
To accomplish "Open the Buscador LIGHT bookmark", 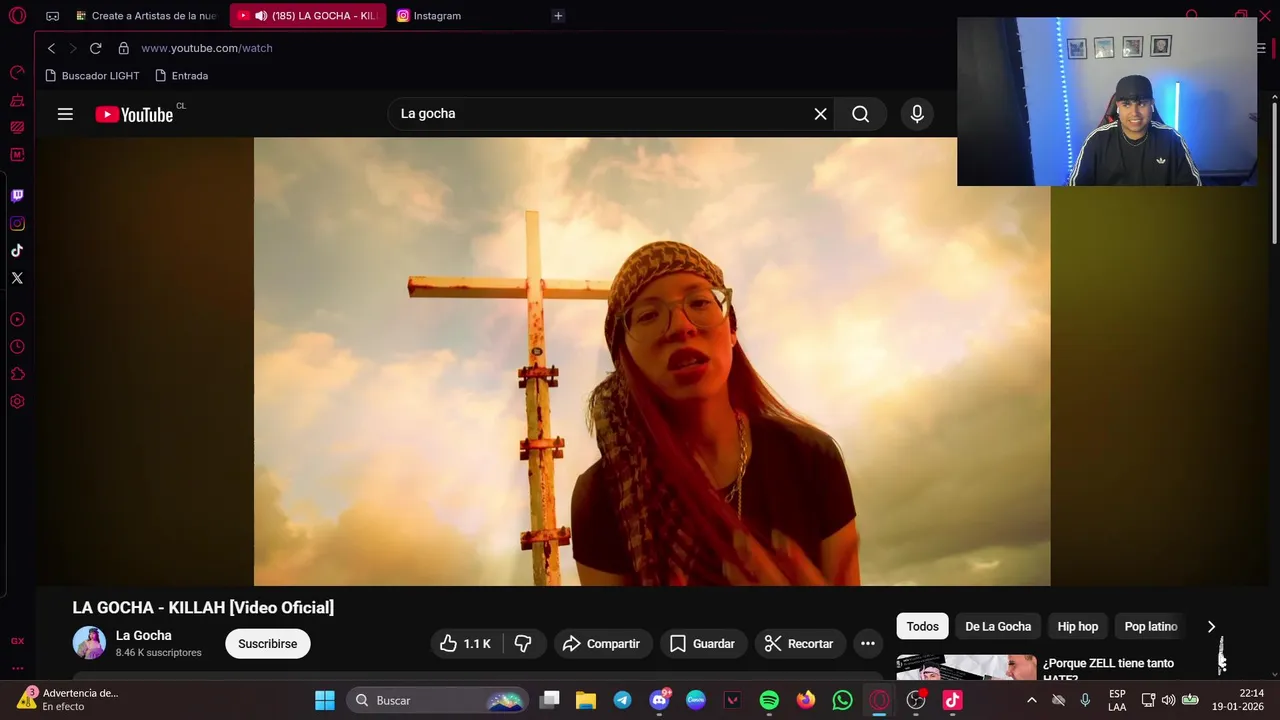I will point(92,76).
